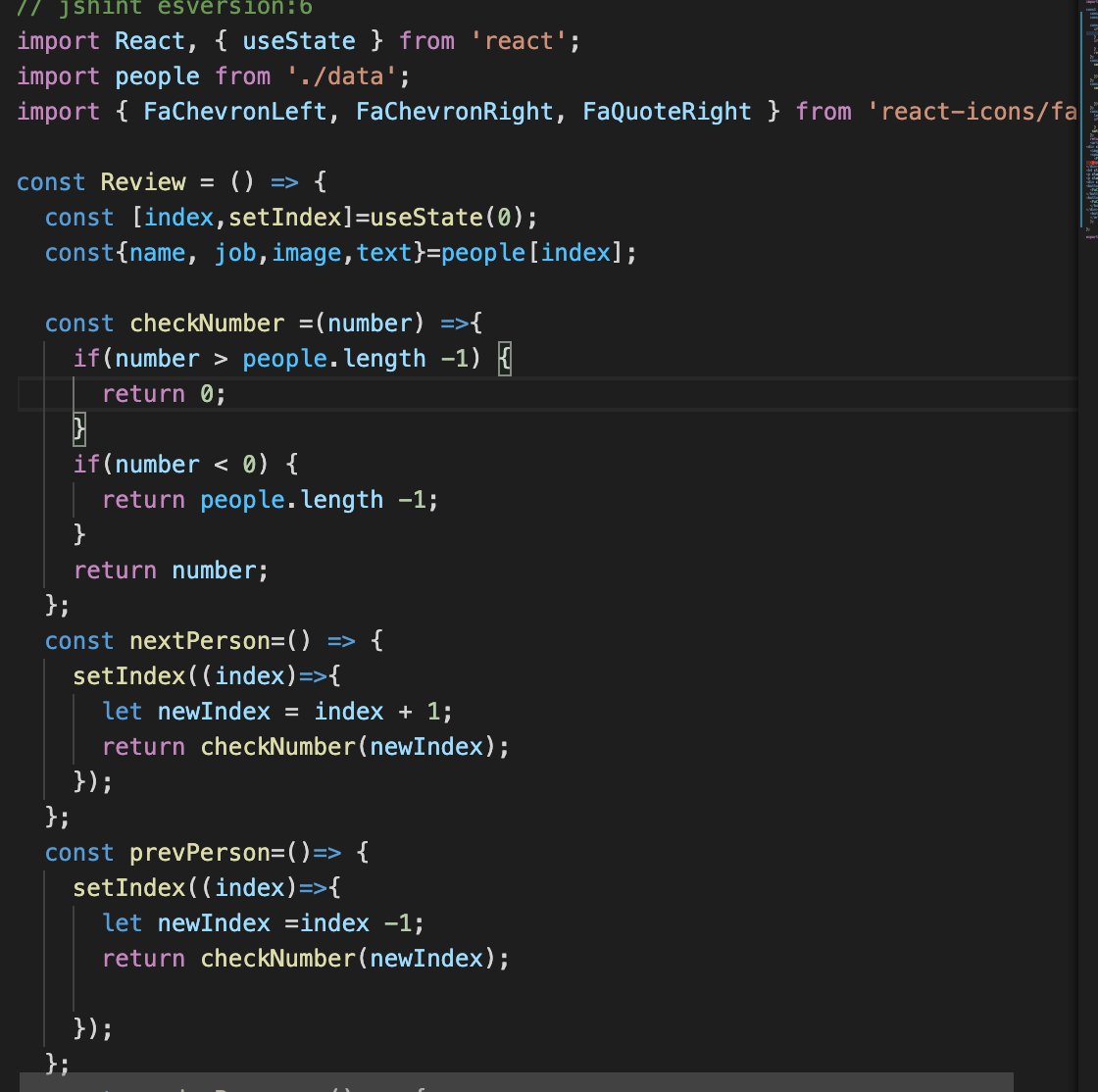Click 'if(number < 0)' condition
The height and width of the screenshot is (1092, 1098).
171,464
